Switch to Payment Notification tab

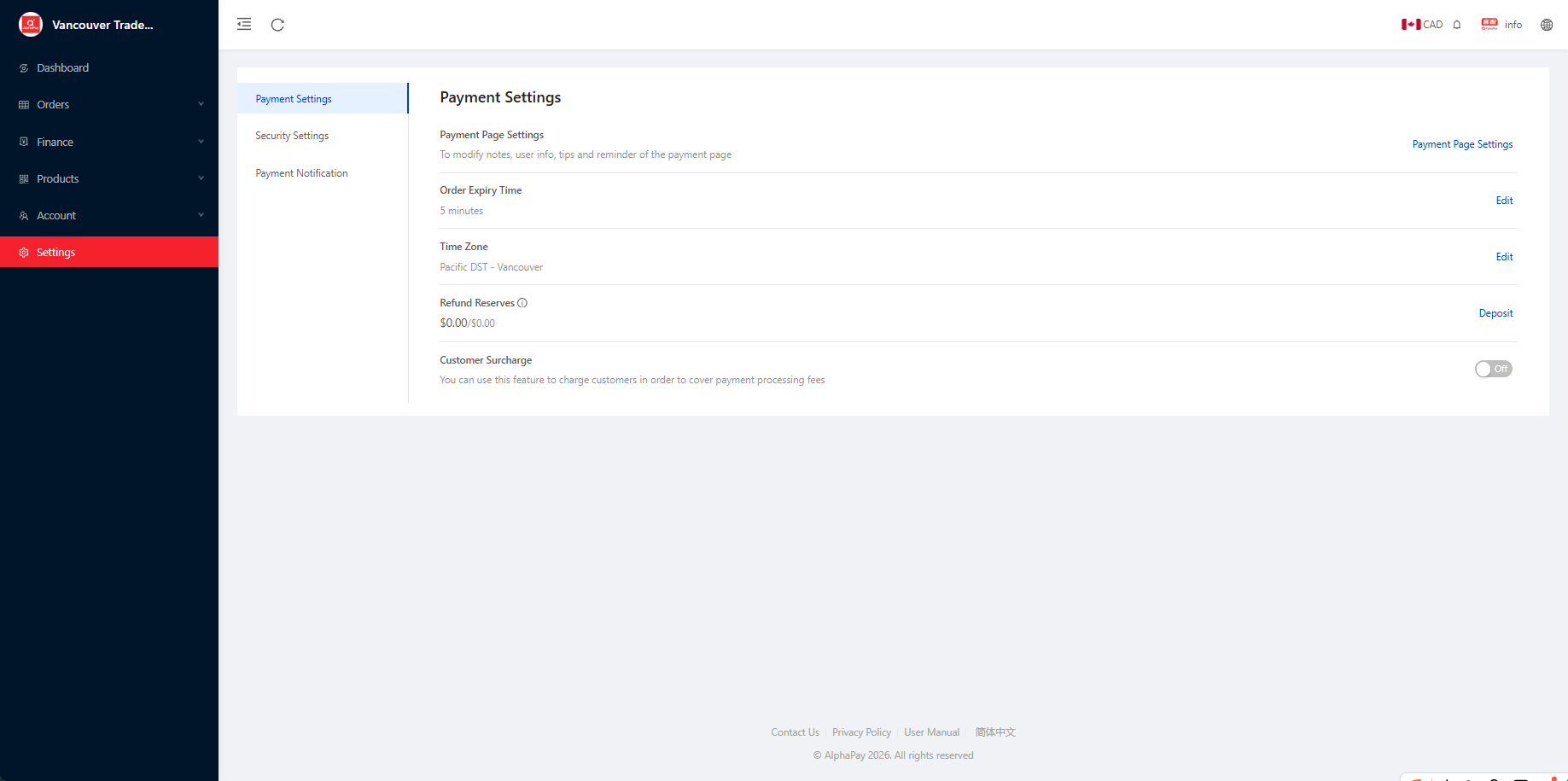[x=301, y=173]
